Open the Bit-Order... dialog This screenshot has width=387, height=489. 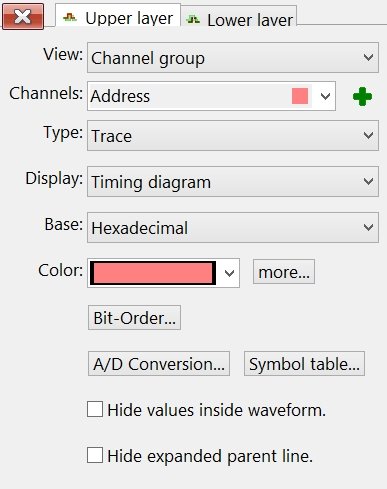point(134,318)
